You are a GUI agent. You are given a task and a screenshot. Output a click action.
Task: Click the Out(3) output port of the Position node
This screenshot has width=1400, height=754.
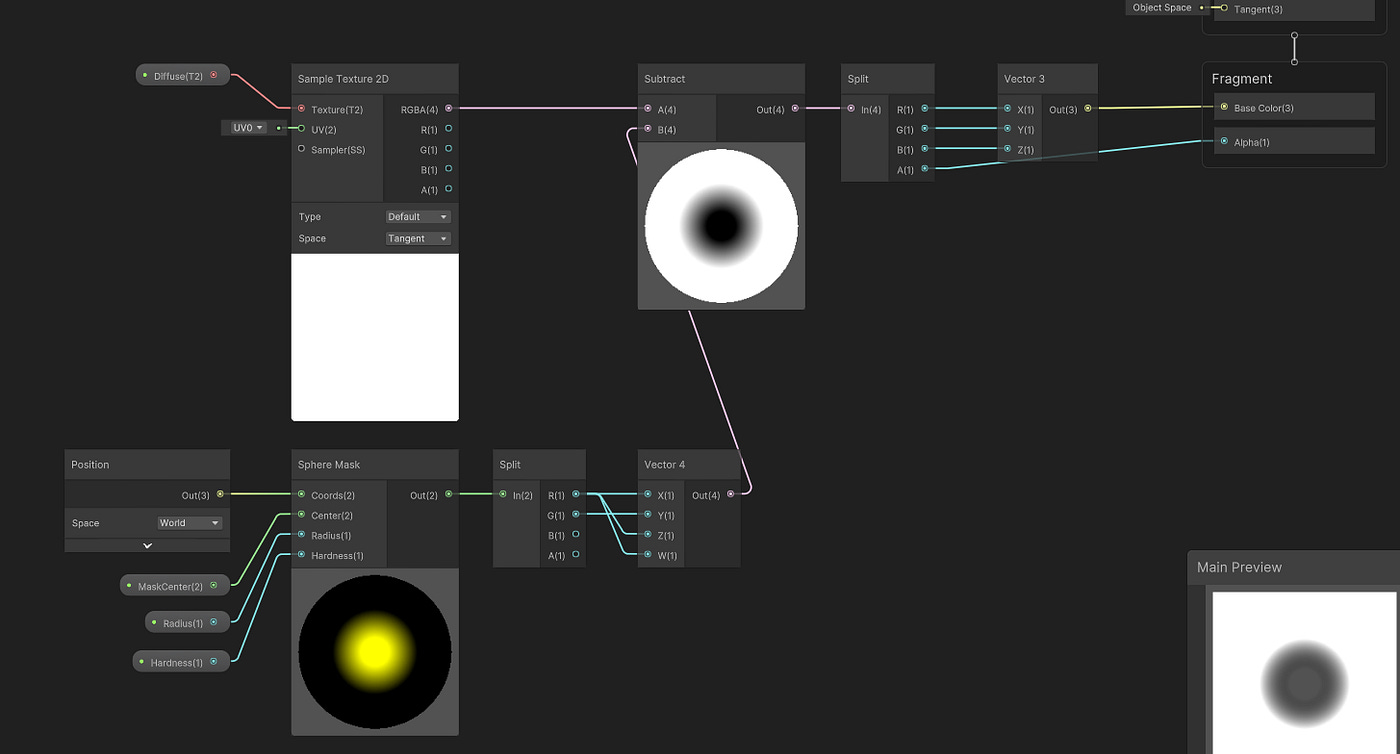[219, 494]
